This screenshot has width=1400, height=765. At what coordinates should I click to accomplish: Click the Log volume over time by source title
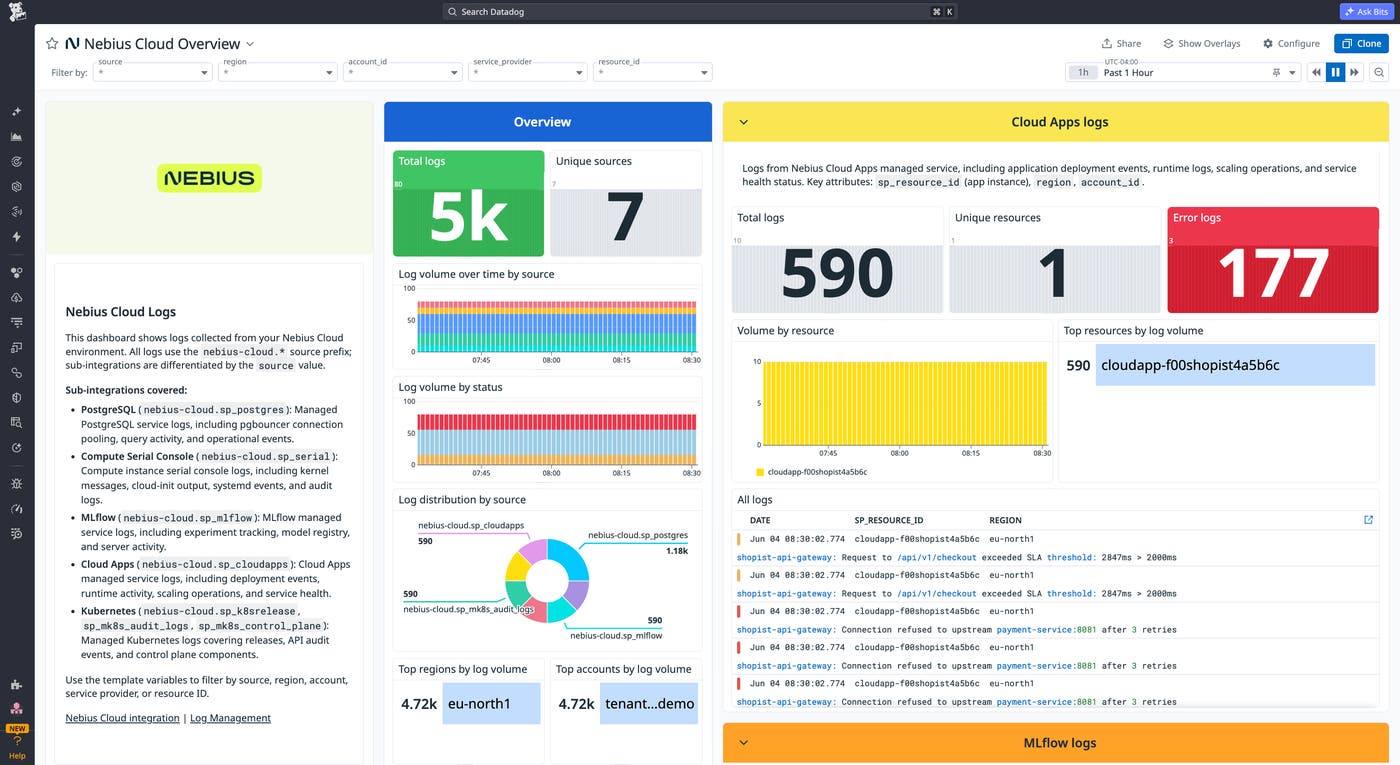476,274
